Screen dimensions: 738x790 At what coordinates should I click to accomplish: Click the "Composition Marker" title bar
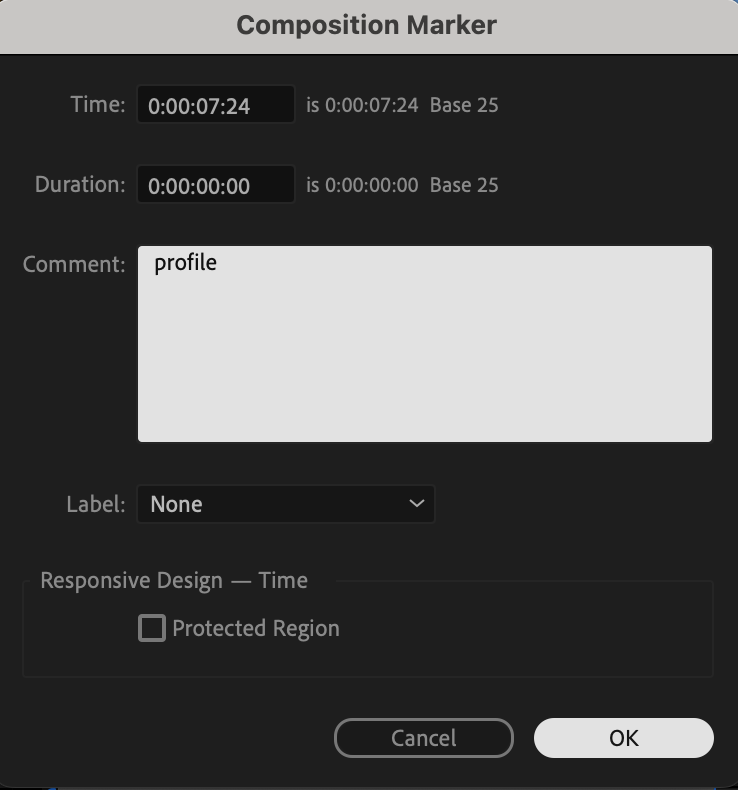pyautogui.click(x=367, y=25)
